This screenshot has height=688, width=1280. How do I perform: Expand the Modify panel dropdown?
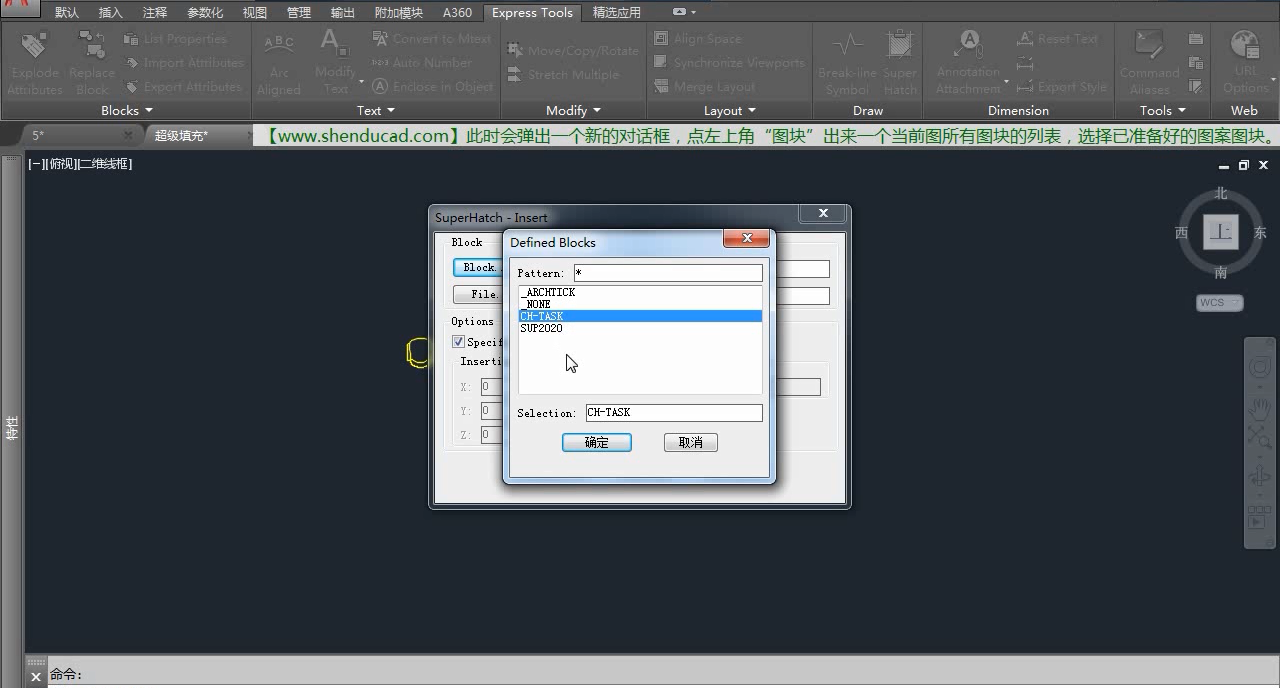click(x=574, y=110)
